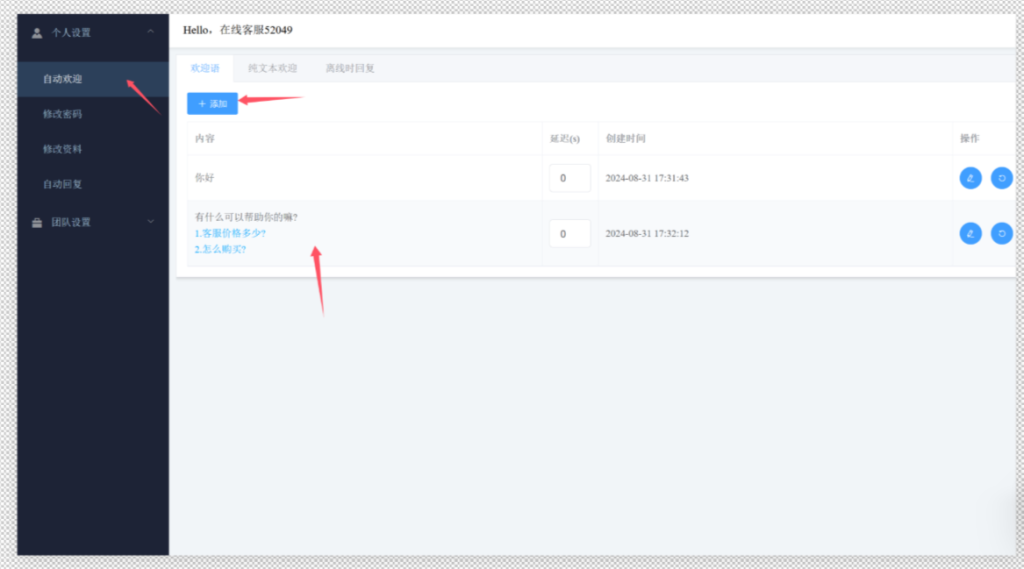Click the delay input for 你好 row
This screenshot has height=569, width=1024.
[x=569, y=178]
